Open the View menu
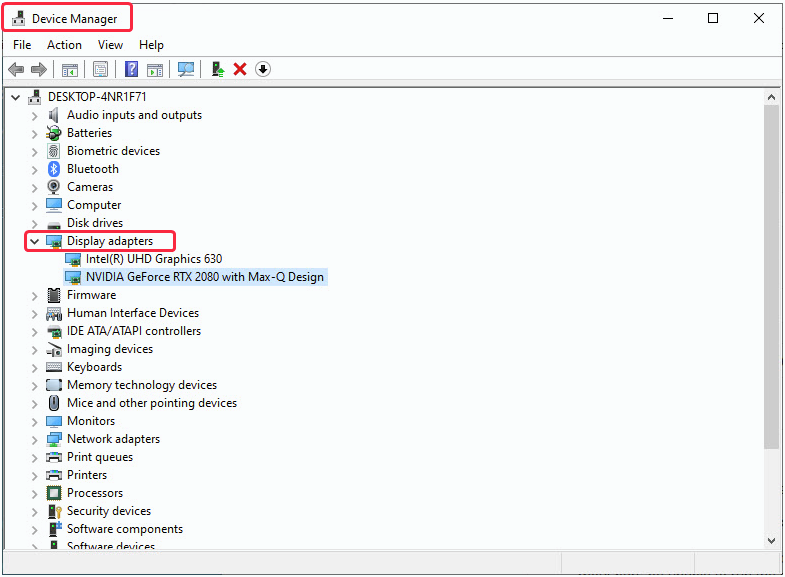785x577 pixels. point(110,45)
